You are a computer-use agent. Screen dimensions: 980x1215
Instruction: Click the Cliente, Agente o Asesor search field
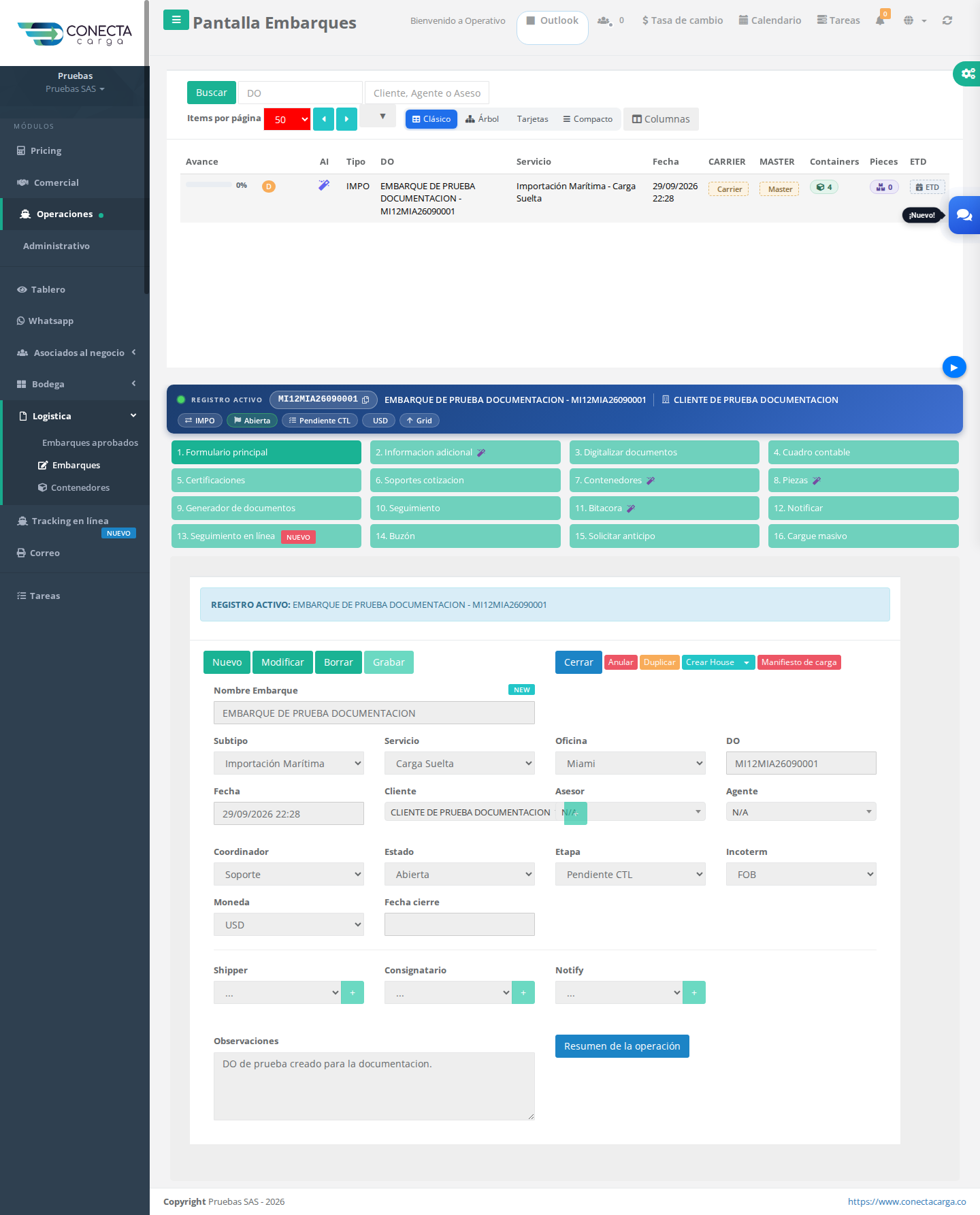427,93
